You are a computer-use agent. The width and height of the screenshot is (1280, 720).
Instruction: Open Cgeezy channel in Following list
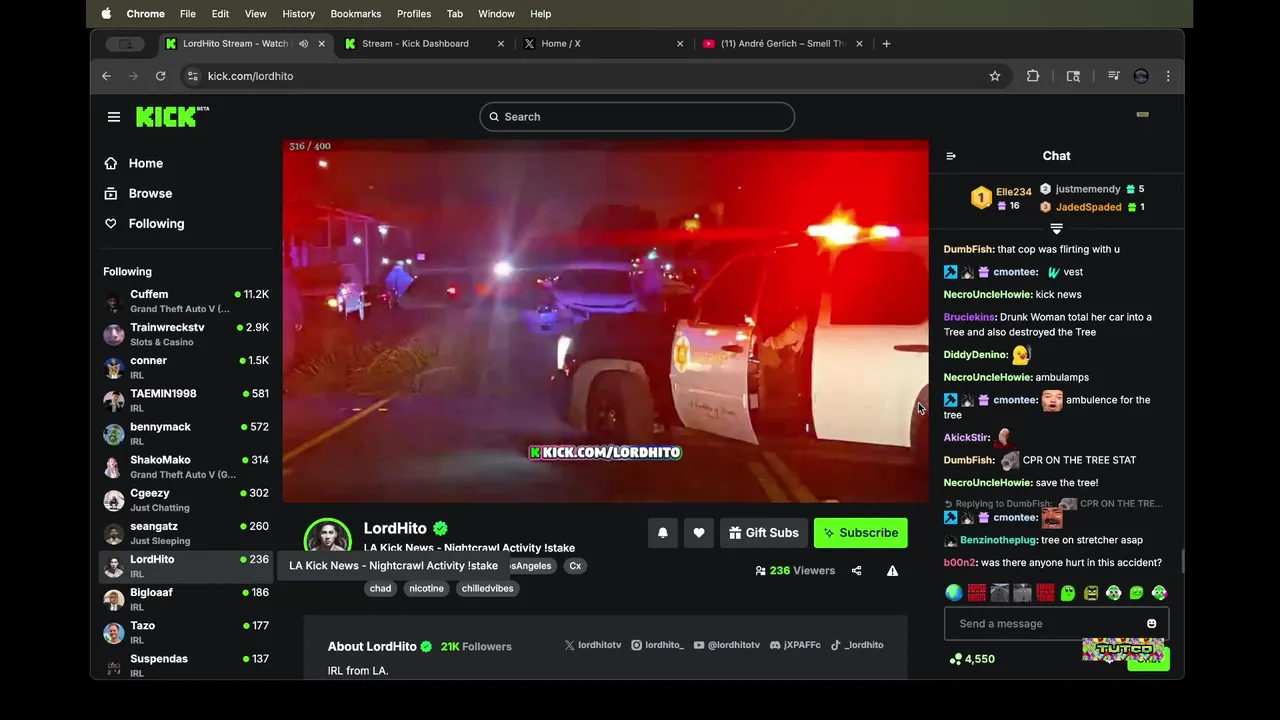point(186,499)
